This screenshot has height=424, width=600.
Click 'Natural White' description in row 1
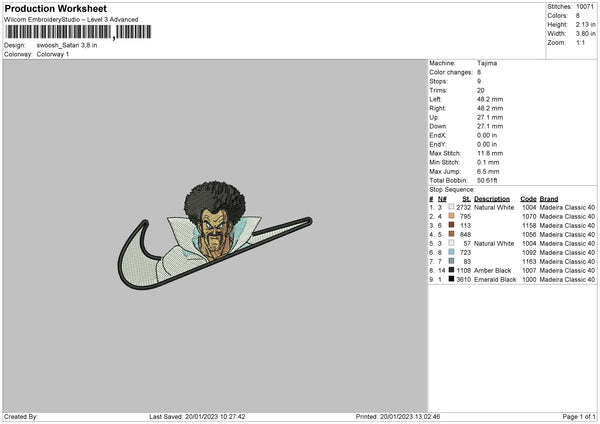click(494, 207)
